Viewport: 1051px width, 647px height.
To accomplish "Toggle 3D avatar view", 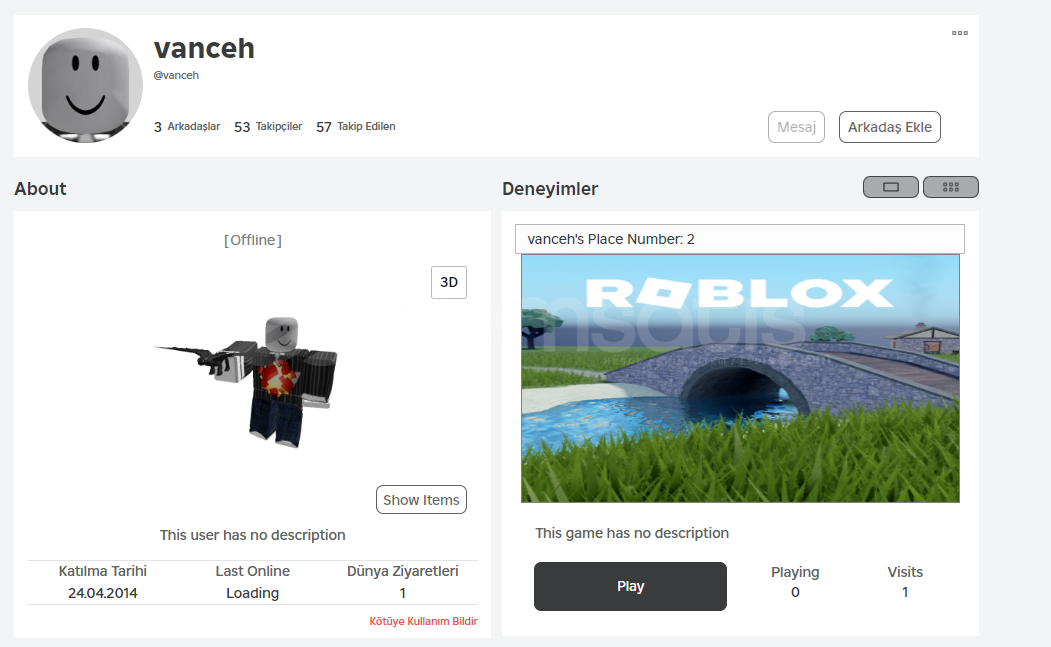I will (x=449, y=282).
